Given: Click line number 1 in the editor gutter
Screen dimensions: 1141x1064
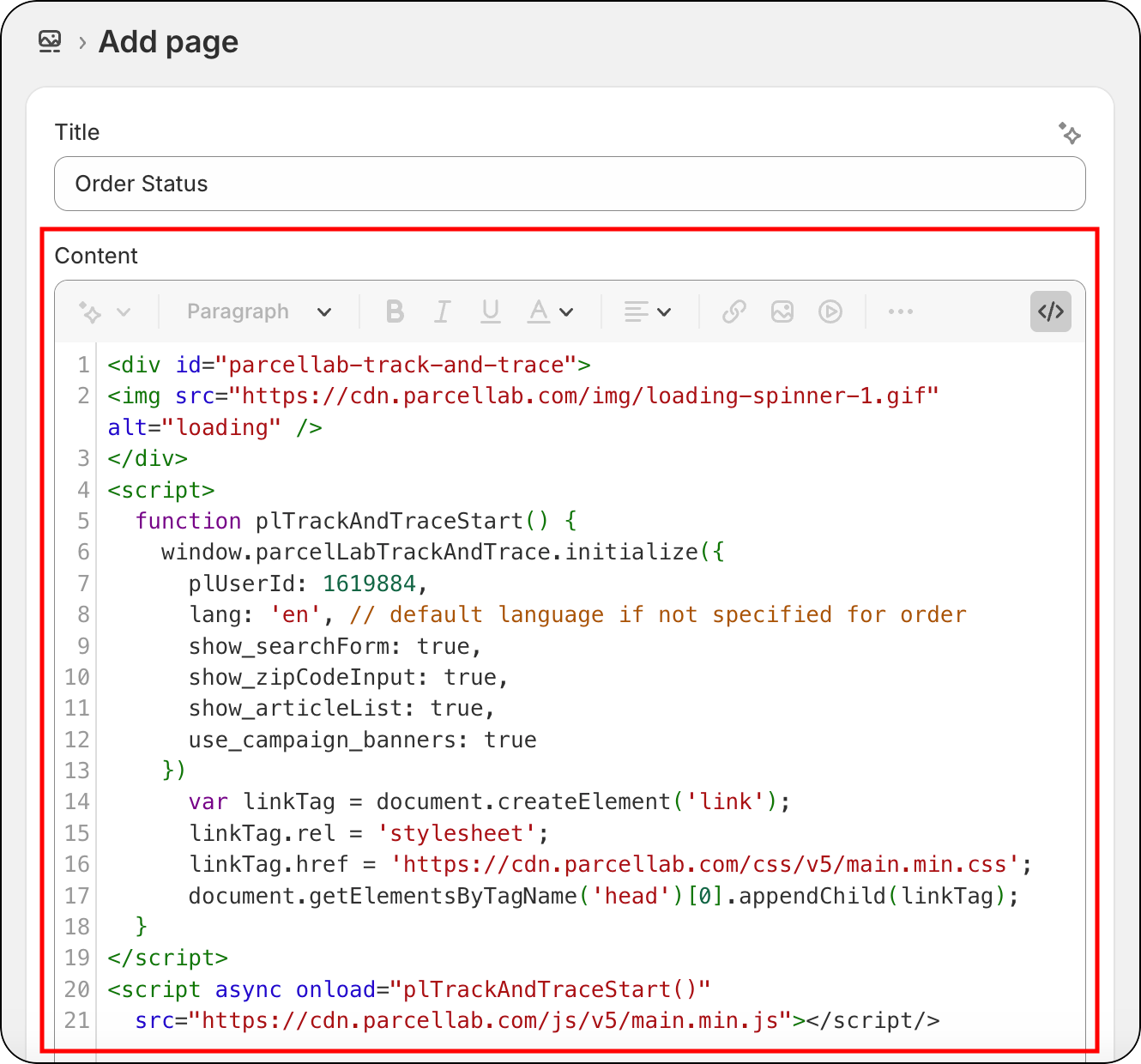Looking at the screenshot, I should click(x=83, y=364).
